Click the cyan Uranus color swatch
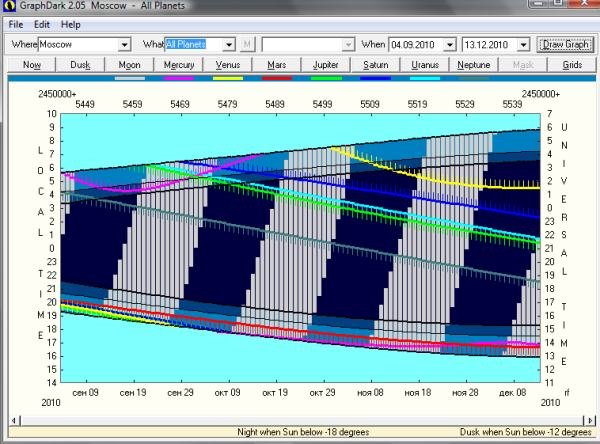 (x=425, y=78)
